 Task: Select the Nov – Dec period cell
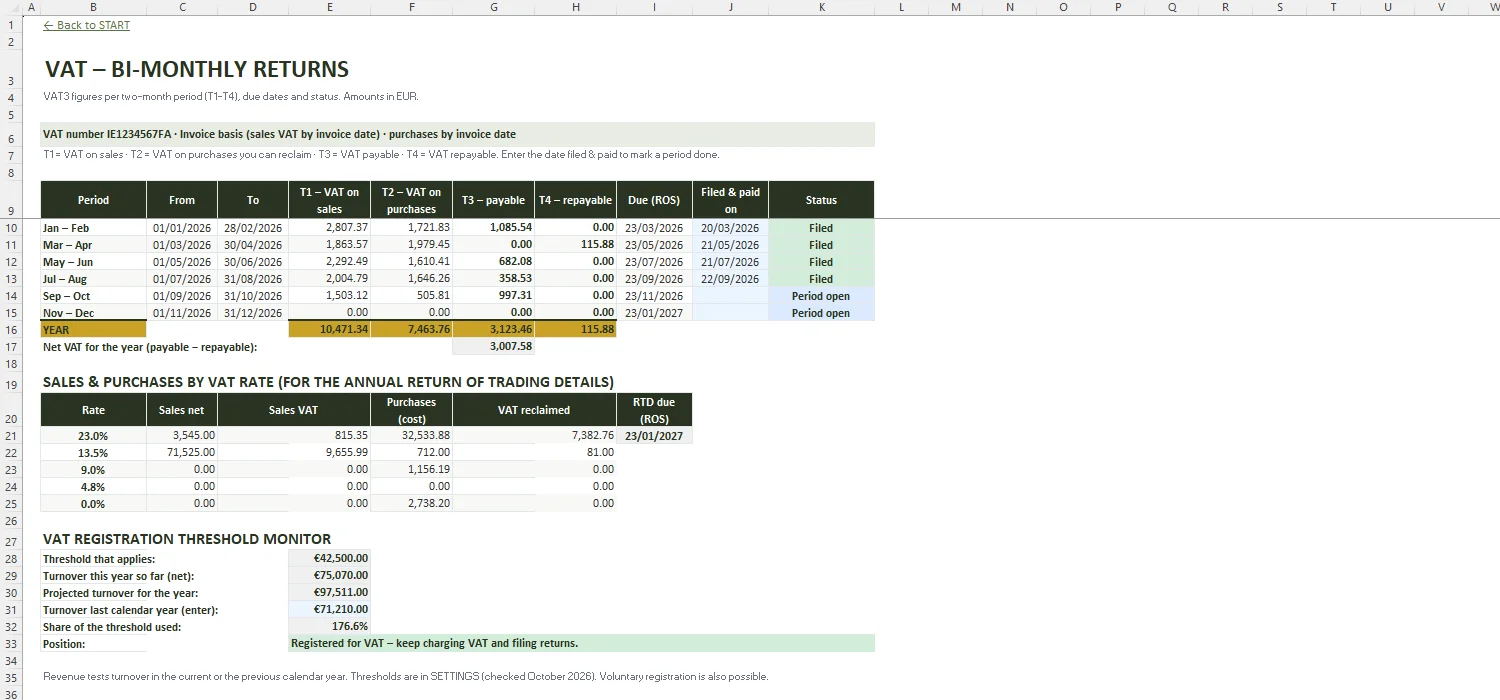tap(93, 313)
